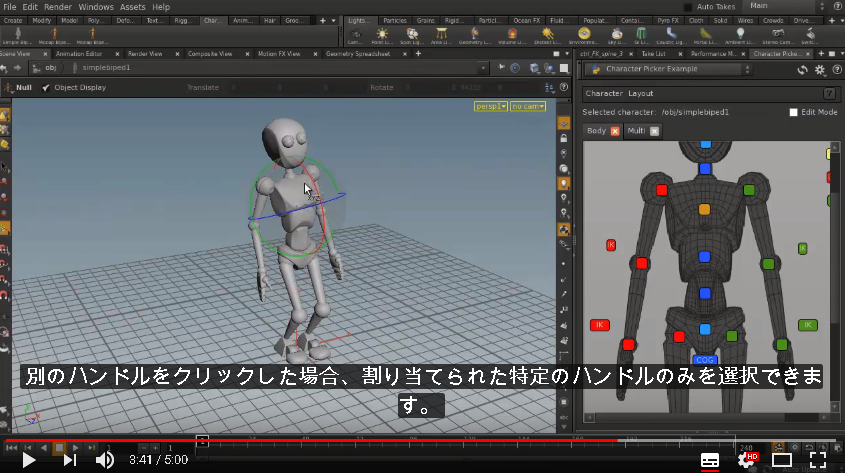Click the Sky Light shelf tool

click(x=616, y=36)
